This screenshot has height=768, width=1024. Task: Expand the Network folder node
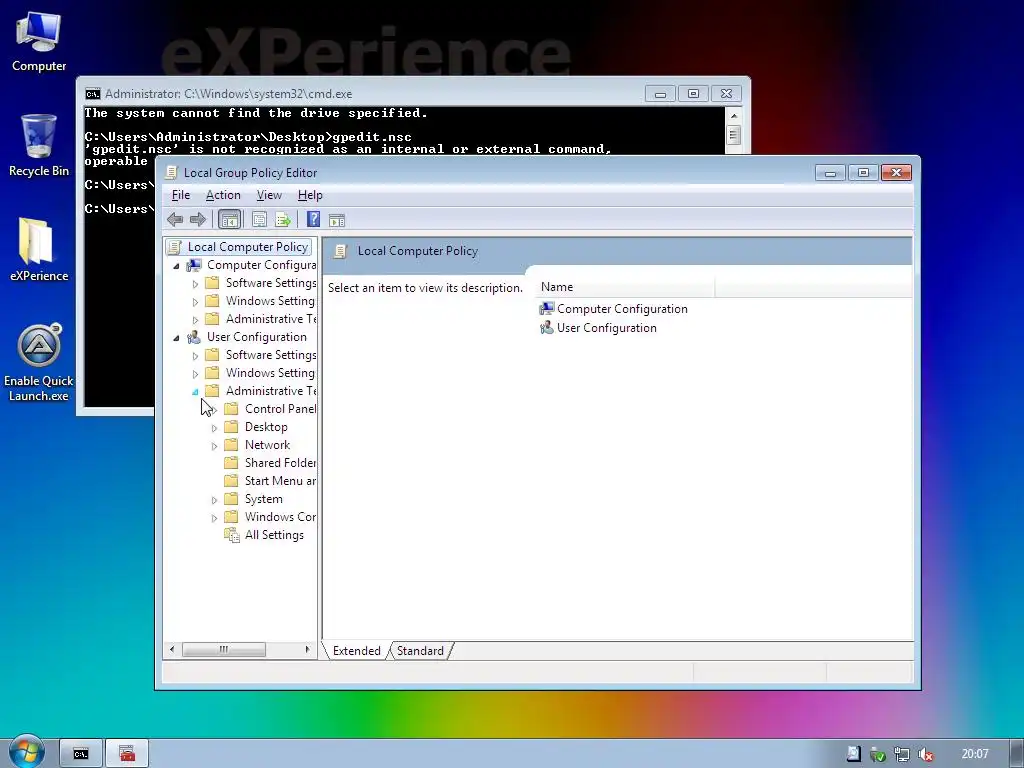pos(214,446)
